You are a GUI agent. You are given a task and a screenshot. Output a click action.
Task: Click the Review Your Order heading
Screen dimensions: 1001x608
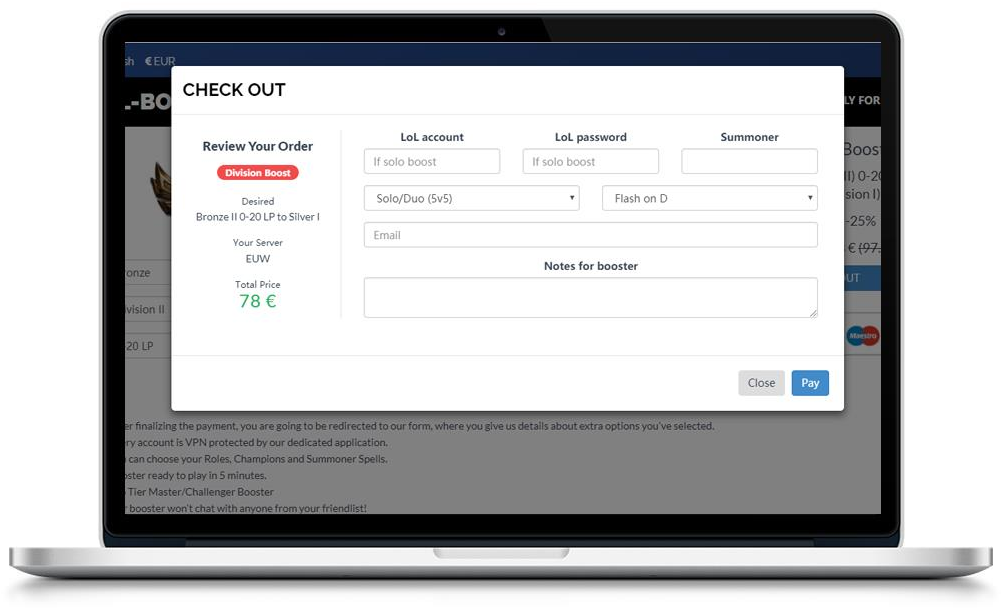[x=257, y=146]
